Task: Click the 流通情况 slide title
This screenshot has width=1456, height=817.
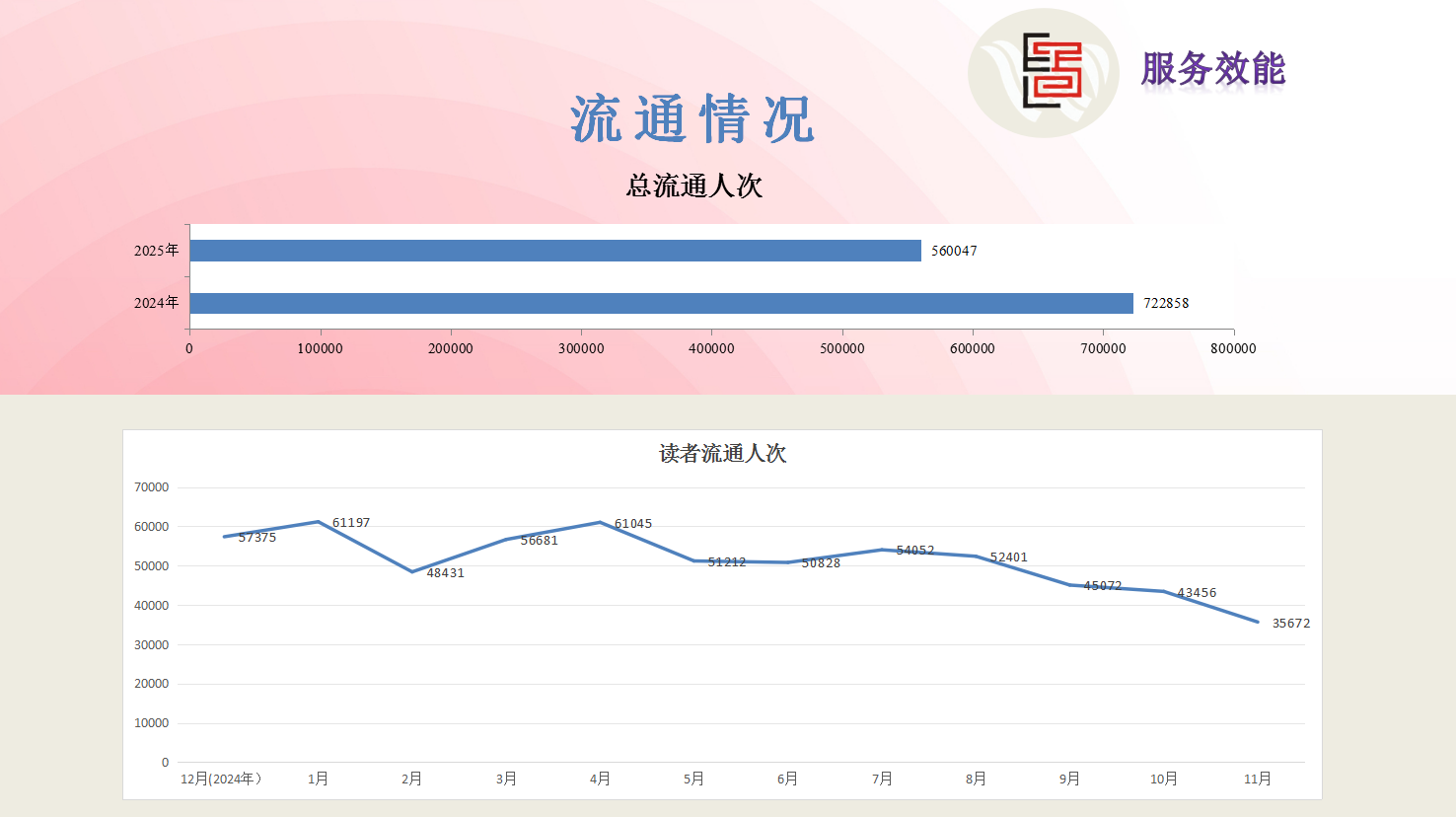Action: [692, 119]
